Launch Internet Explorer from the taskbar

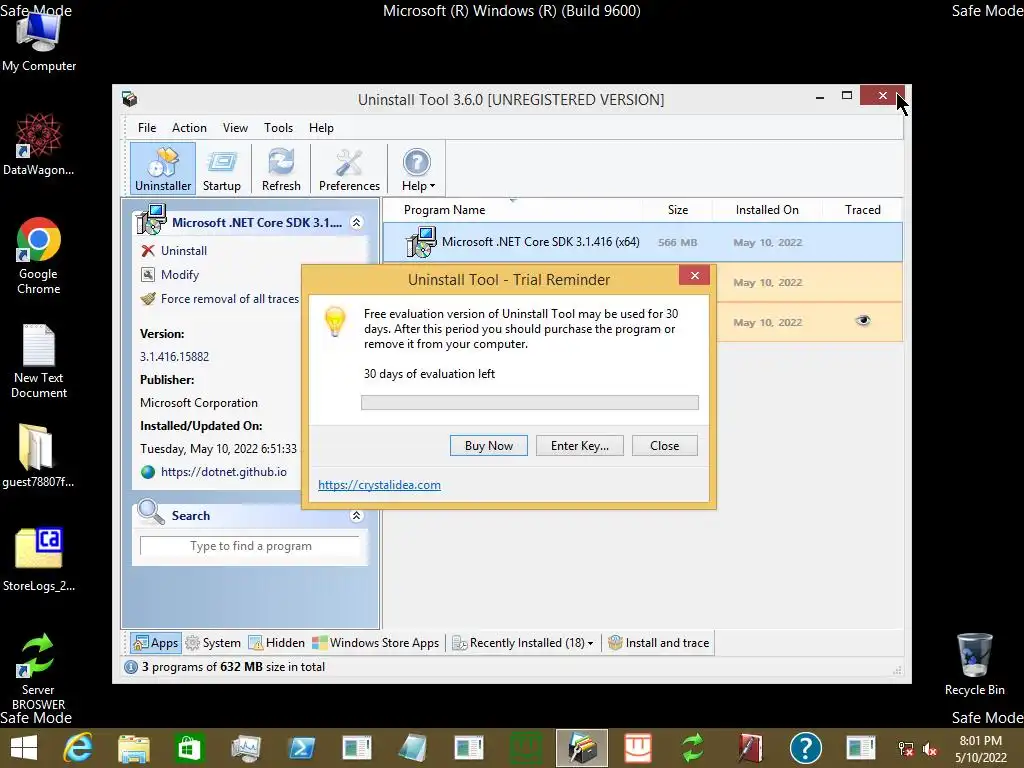point(78,748)
